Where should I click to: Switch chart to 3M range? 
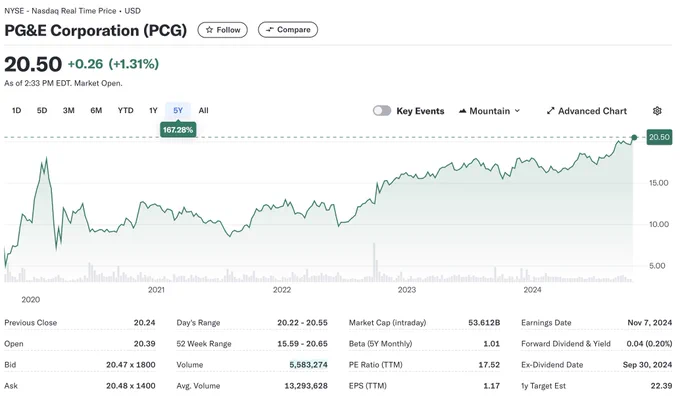click(69, 111)
